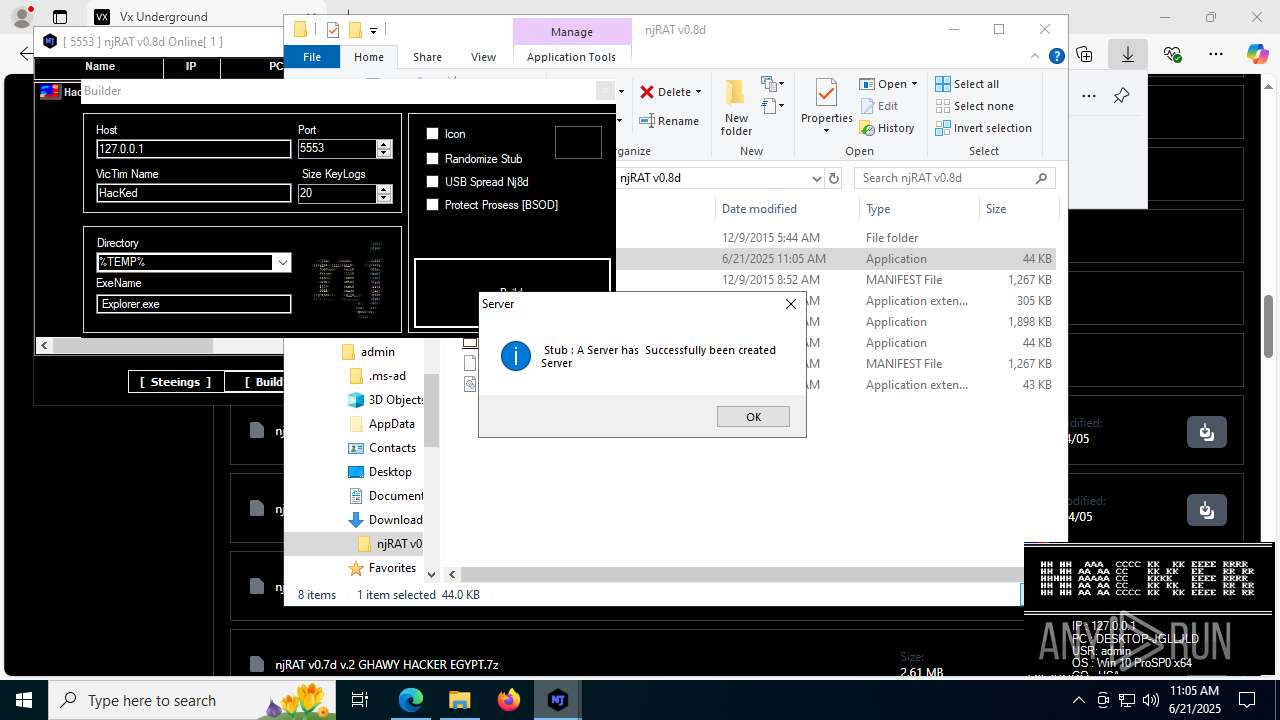Open Explorer Help question mark icon
Image resolution: width=1280 pixels, height=720 pixels.
[x=1056, y=57]
